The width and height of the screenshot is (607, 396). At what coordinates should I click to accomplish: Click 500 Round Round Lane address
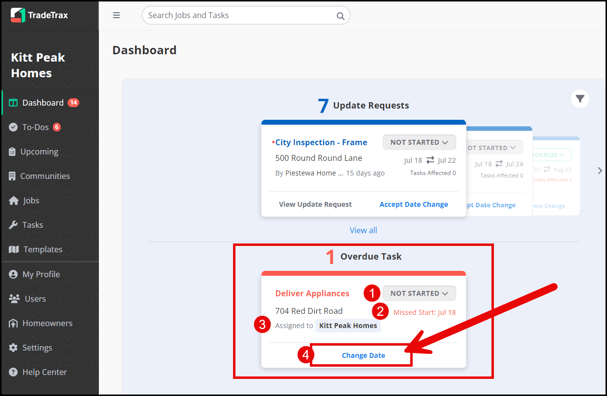(319, 158)
